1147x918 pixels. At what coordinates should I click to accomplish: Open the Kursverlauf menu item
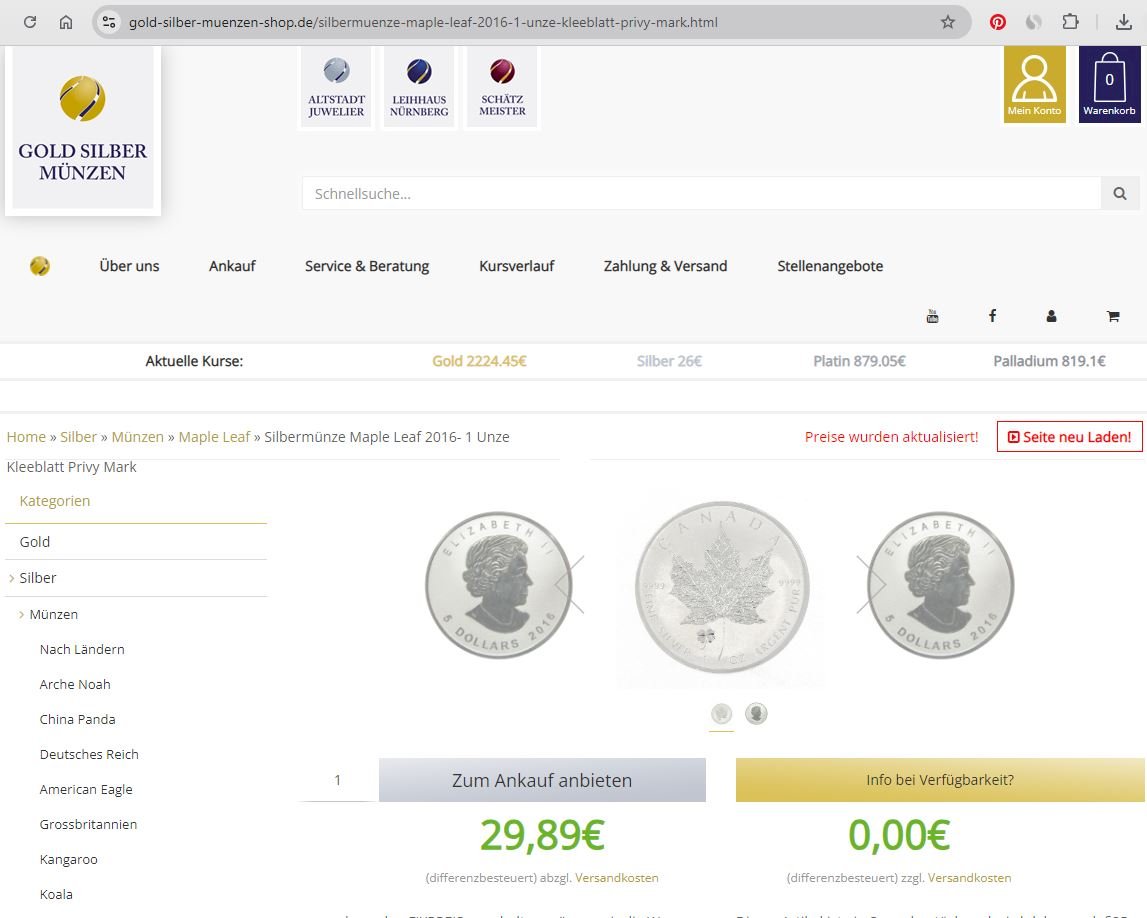516,266
